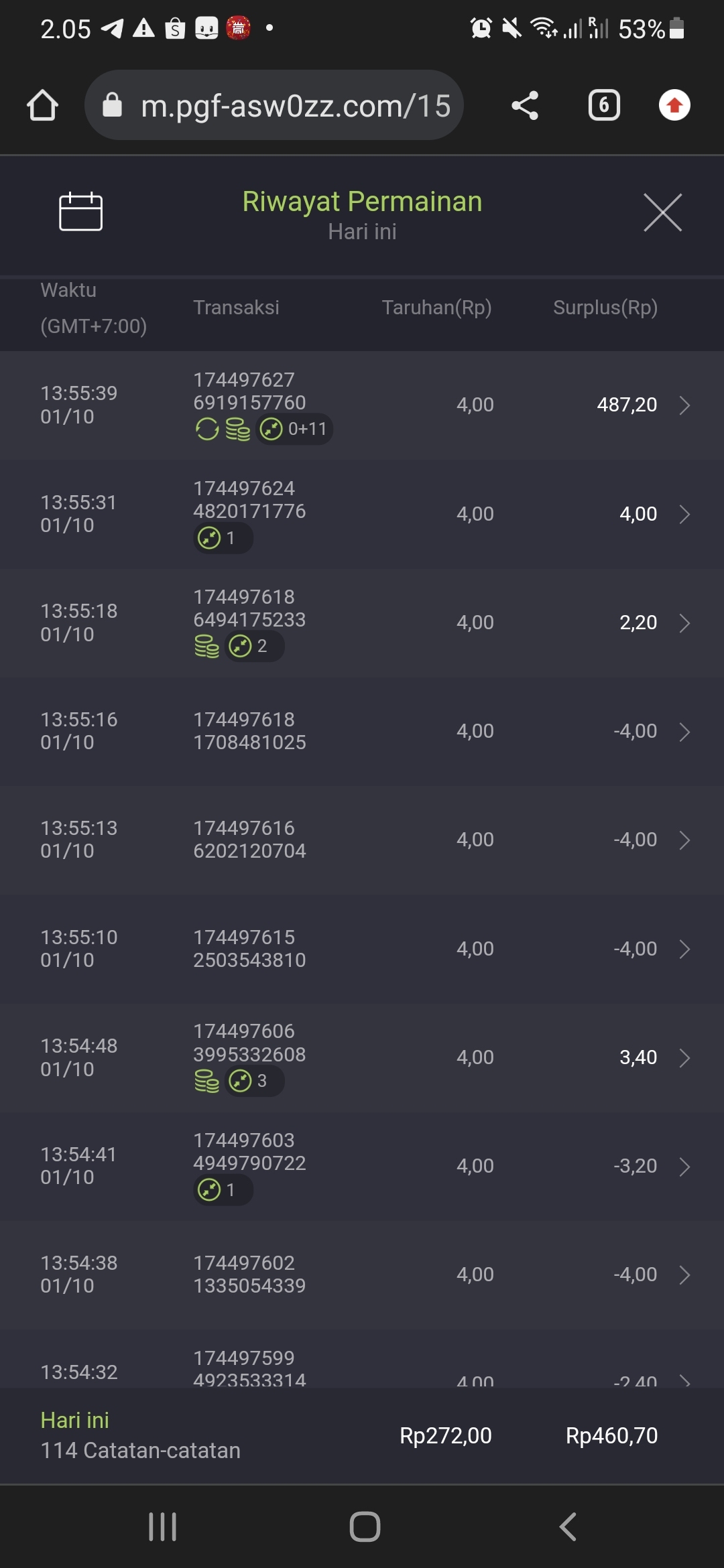Tap the red upload arrow browser icon
The width and height of the screenshot is (724, 1568).
click(674, 106)
